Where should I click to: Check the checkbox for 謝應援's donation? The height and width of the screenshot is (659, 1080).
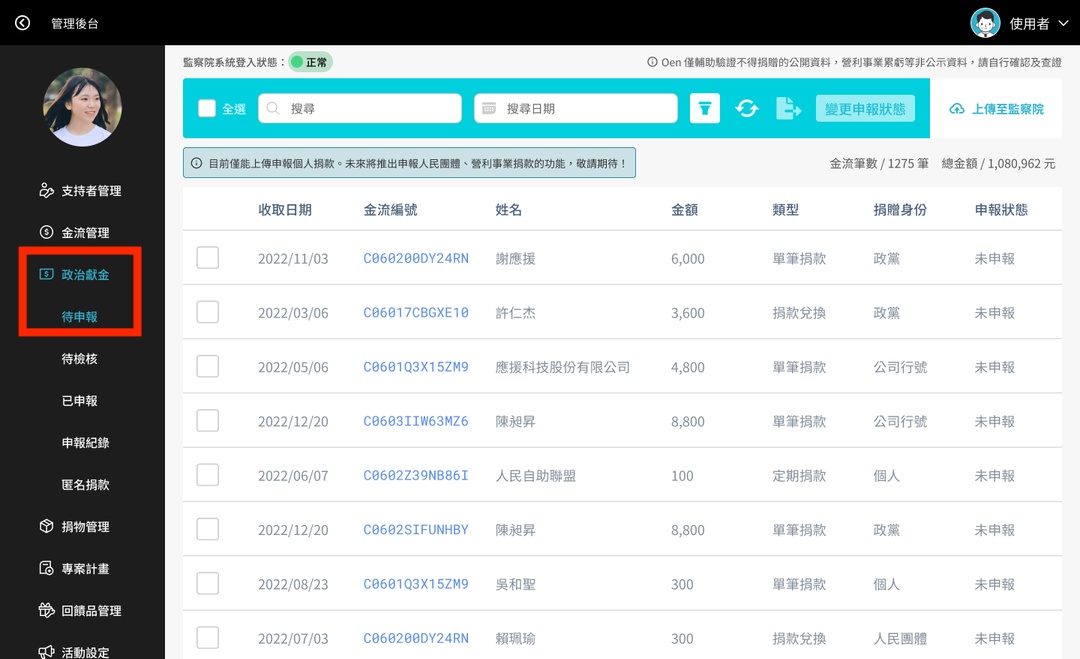pos(207,257)
